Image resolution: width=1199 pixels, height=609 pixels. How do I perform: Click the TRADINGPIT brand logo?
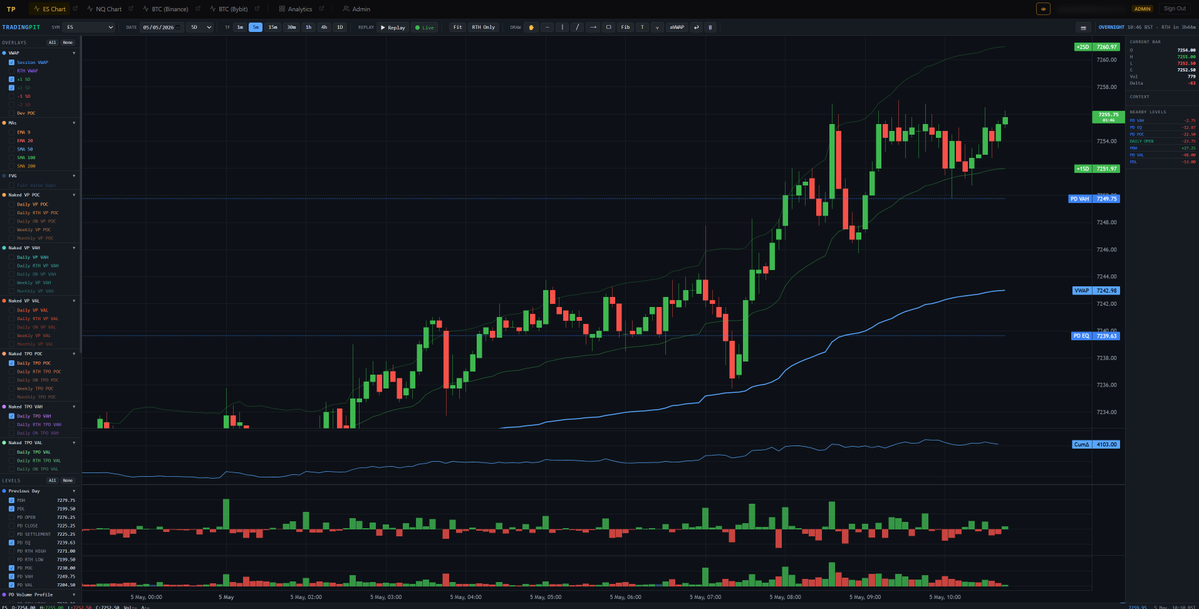(20, 28)
